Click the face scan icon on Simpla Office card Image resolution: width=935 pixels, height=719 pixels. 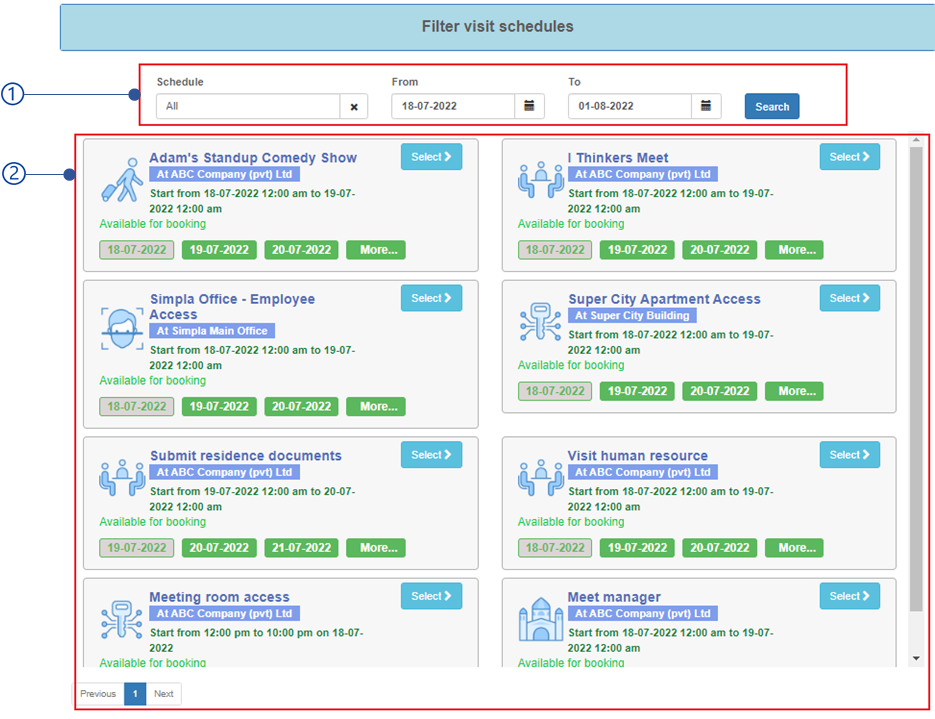(122, 328)
